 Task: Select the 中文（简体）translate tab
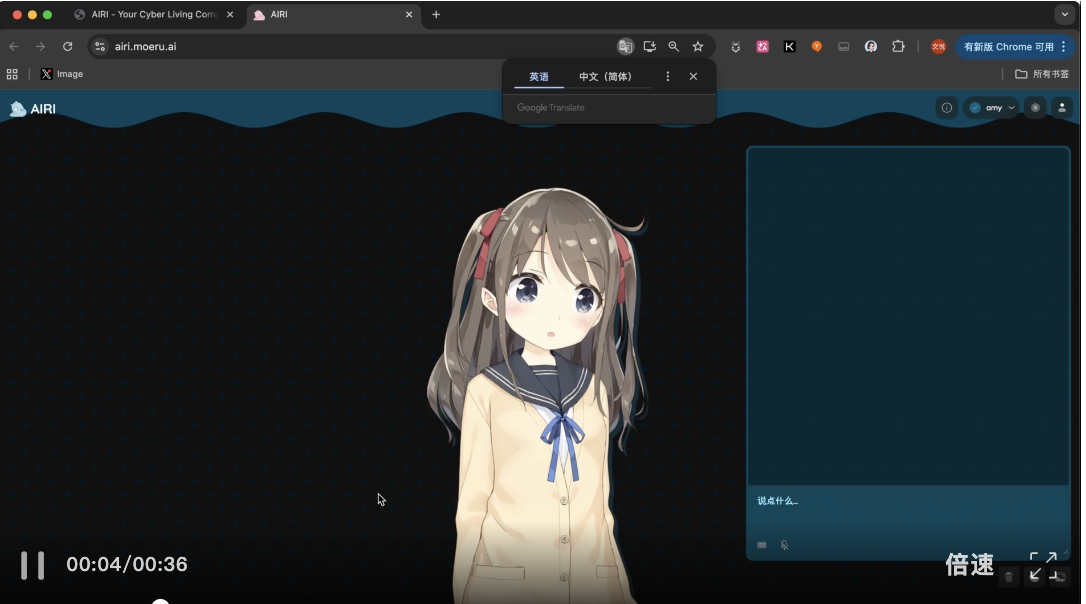point(605,77)
